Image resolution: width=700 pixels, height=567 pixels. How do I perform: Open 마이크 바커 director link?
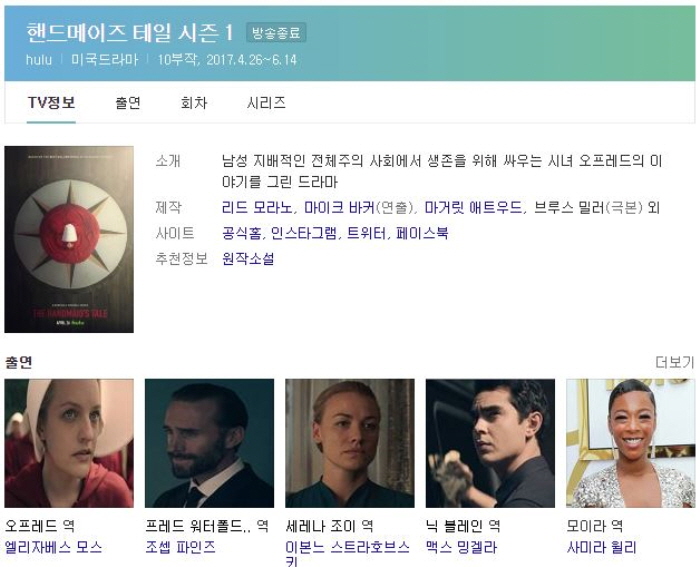pyautogui.click(x=339, y=208)
